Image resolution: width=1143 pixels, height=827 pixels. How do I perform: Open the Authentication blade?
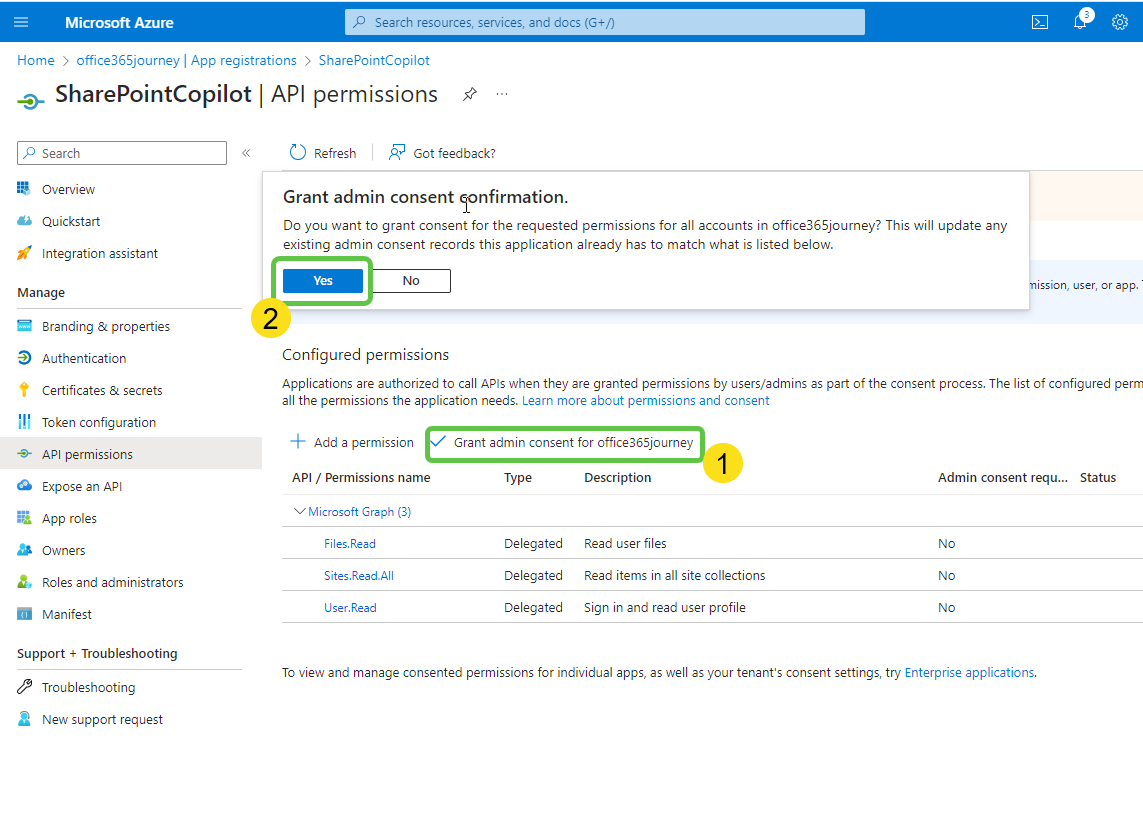click(83, 357)
